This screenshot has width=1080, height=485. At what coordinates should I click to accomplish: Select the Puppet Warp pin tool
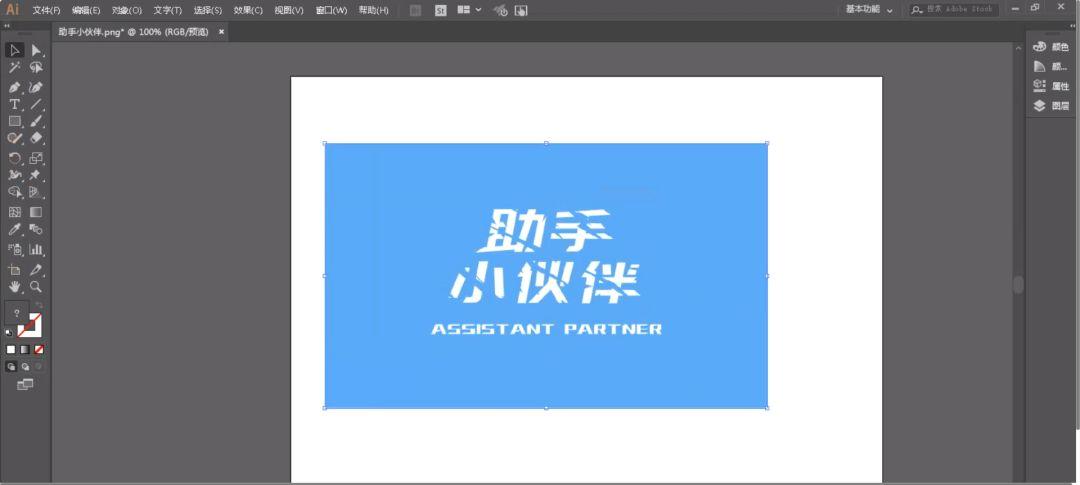coord(37,175)
